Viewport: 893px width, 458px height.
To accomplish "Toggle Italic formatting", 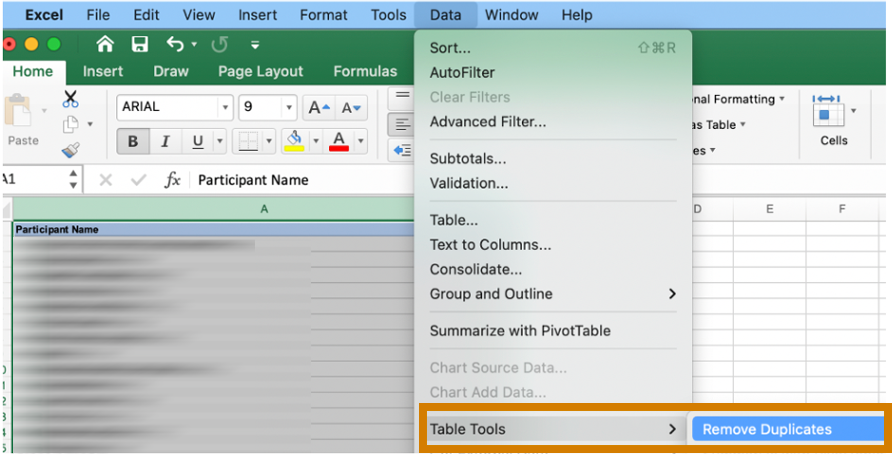I will click(x=165, y=141).
